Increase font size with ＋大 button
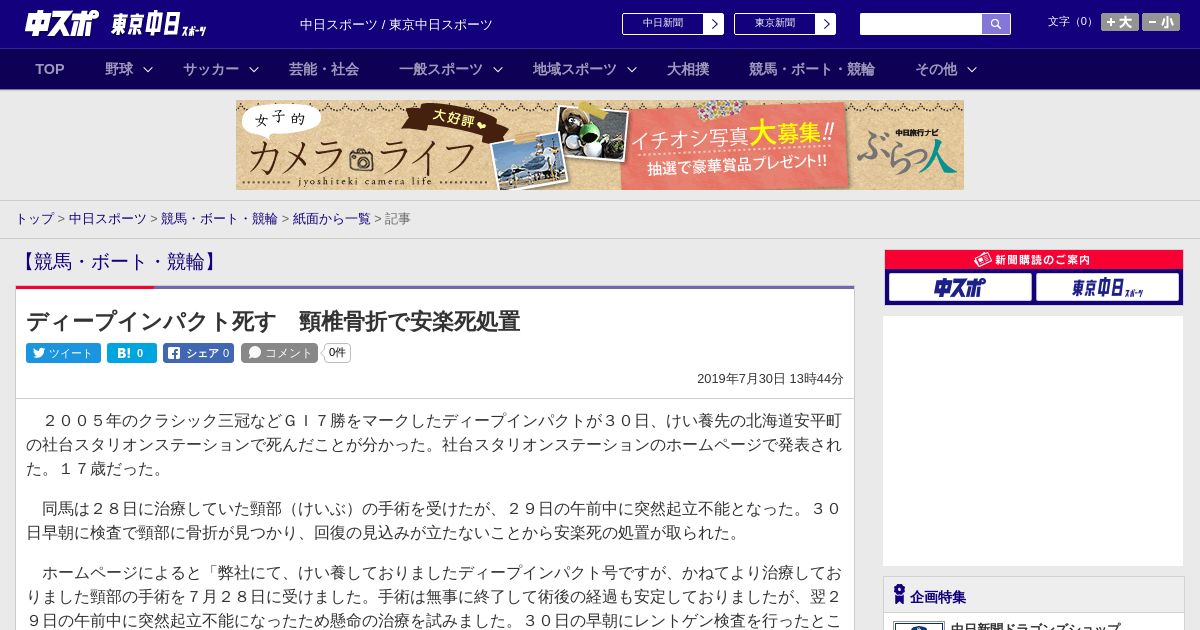 click(1119, 22)
